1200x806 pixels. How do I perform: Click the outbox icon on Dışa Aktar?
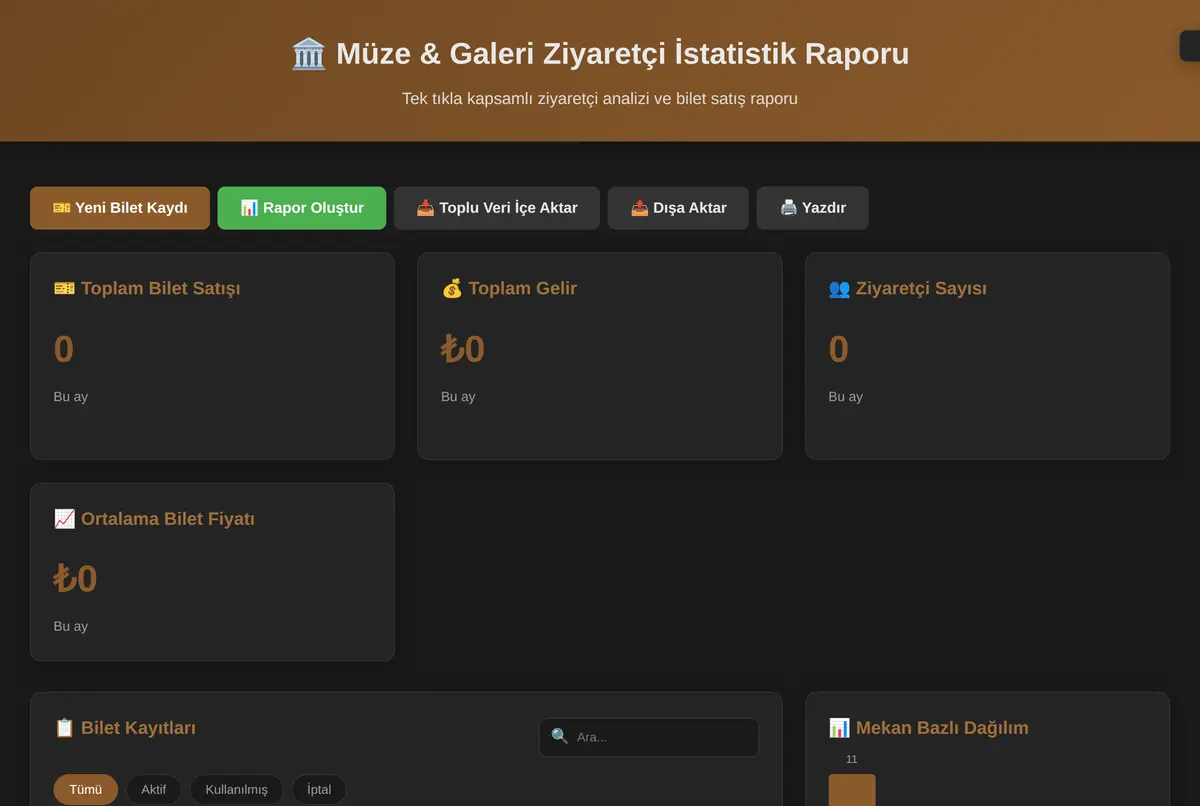pyautogui.click(x=640, y=208)
